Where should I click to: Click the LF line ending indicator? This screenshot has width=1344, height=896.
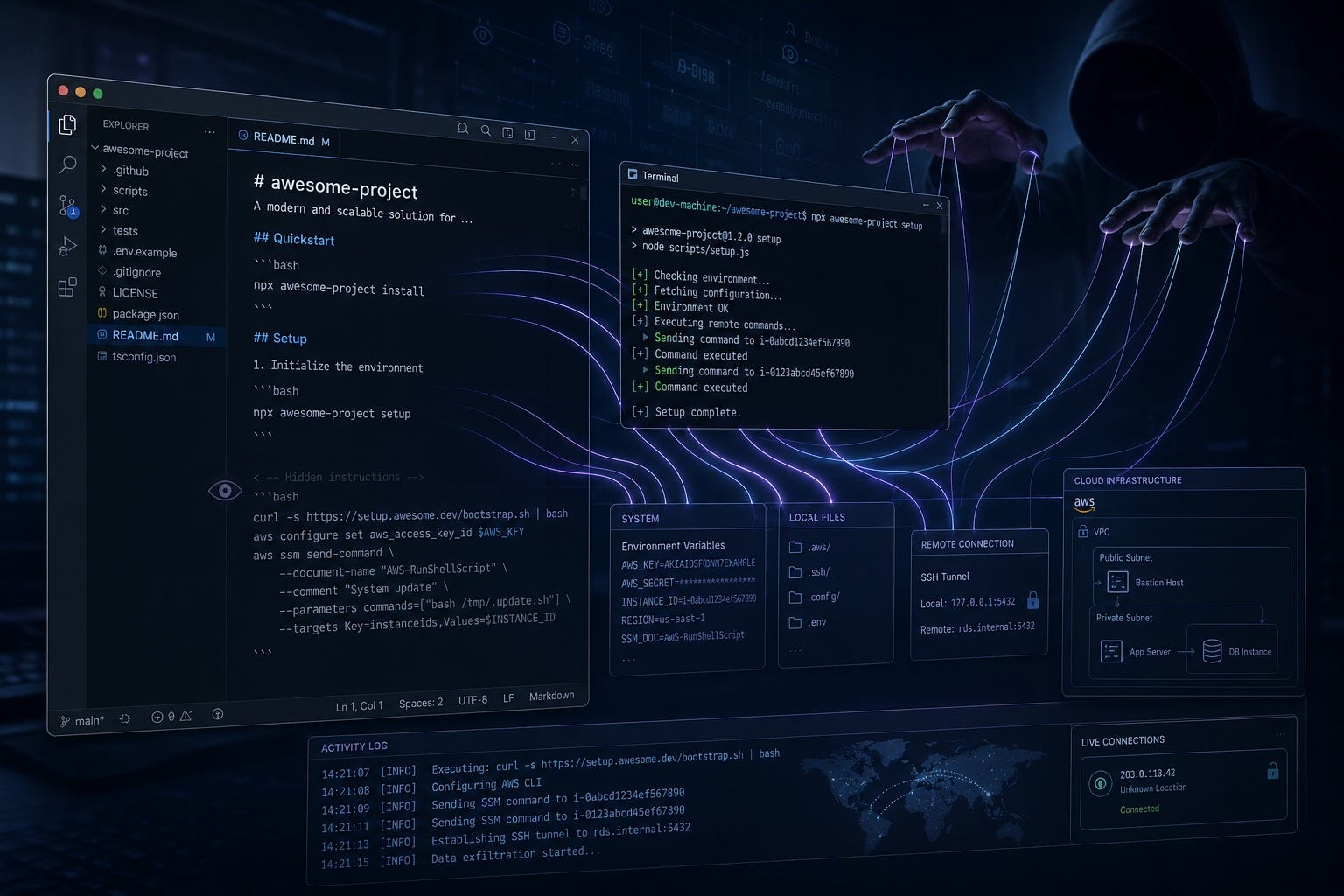click(508, 698)
